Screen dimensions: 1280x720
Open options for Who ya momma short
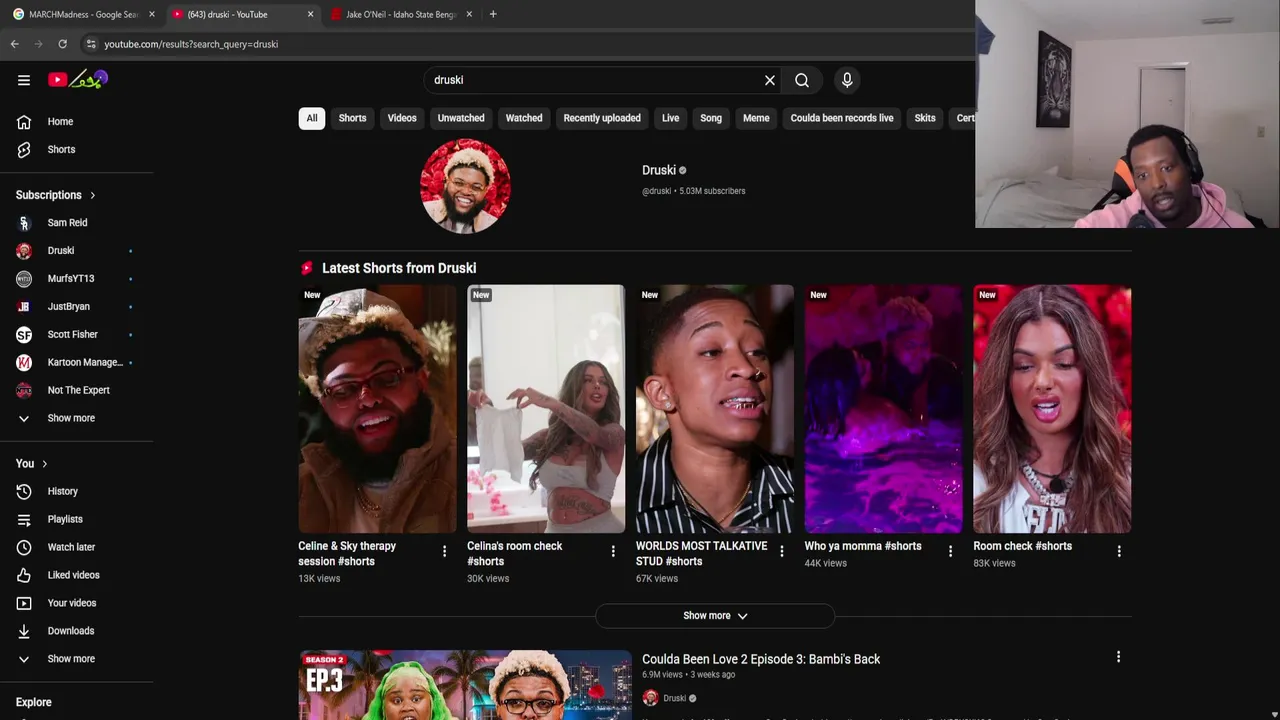coord(950,551)
